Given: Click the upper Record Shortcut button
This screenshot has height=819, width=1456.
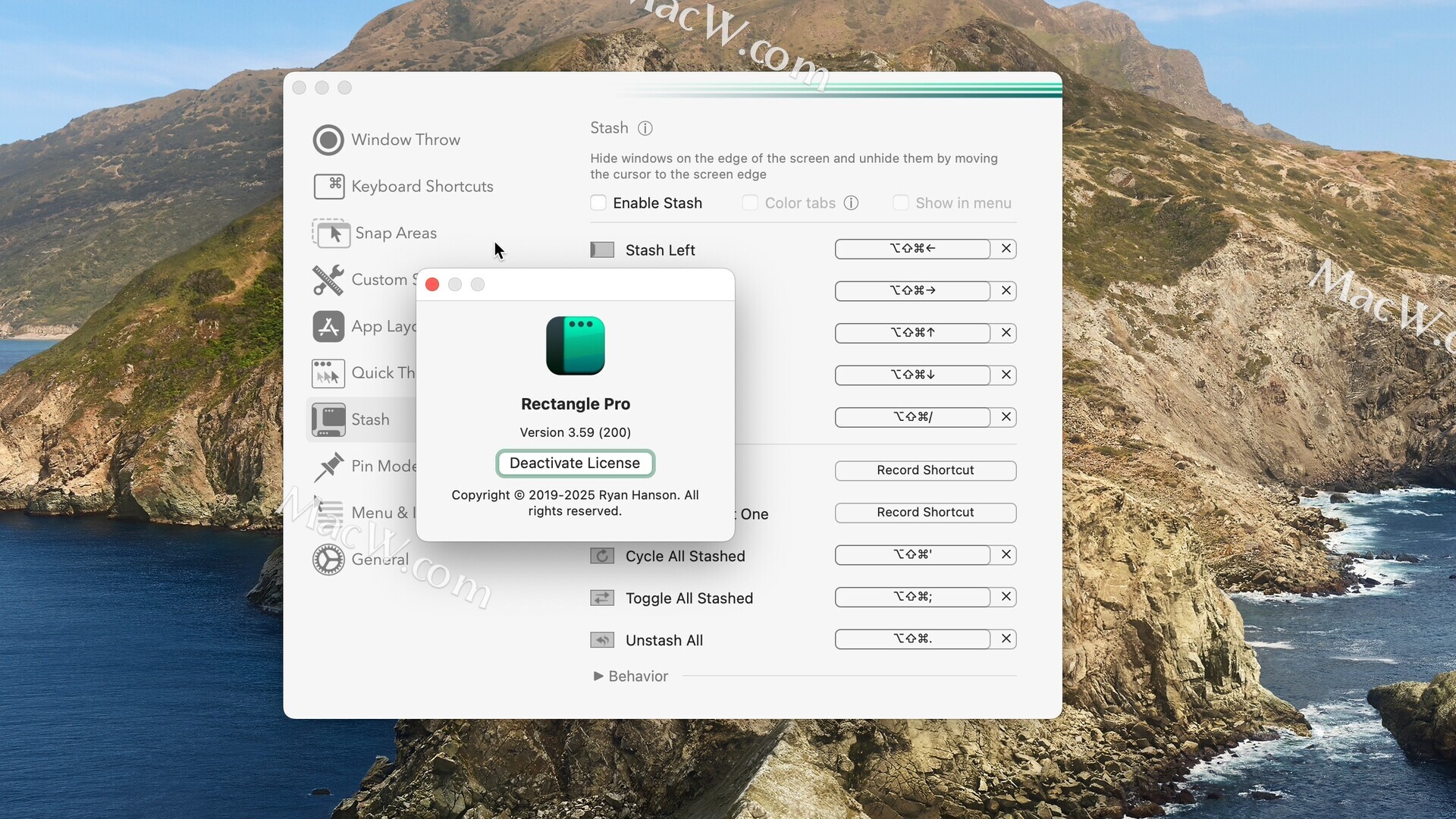Looking at the screenshot, I should (x=925, y=470).
